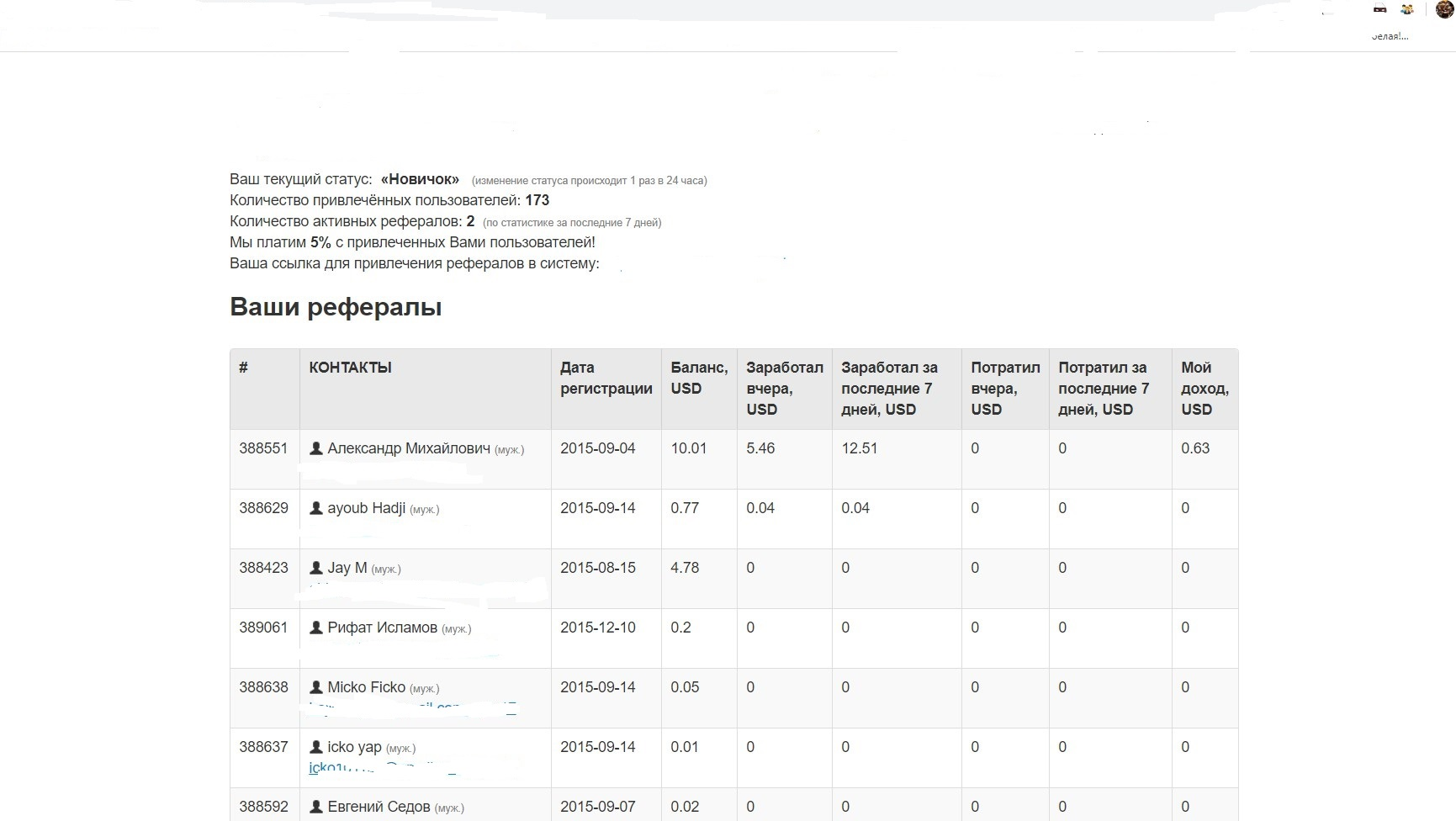Click the Ваши рефералы heading
The width and height of the screenshot is (1456, 821).
(336, 307)
